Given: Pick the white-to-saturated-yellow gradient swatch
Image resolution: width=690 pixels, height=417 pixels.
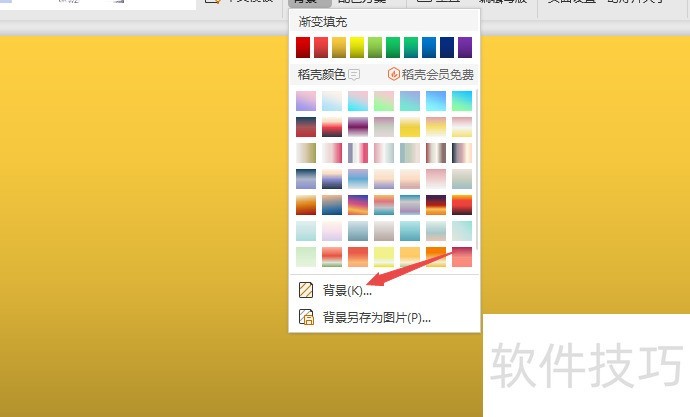Looking at the screenshot, I should 410,127.
